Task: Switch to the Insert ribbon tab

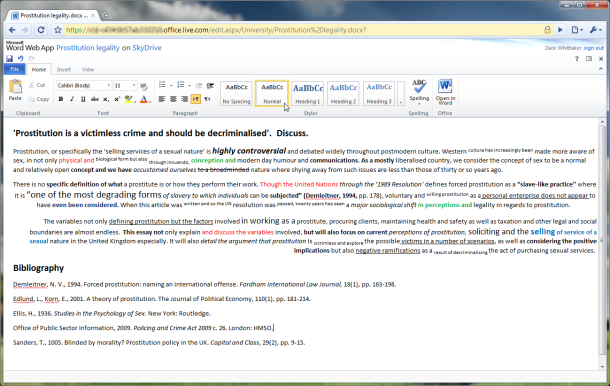Action: [64, 69]
